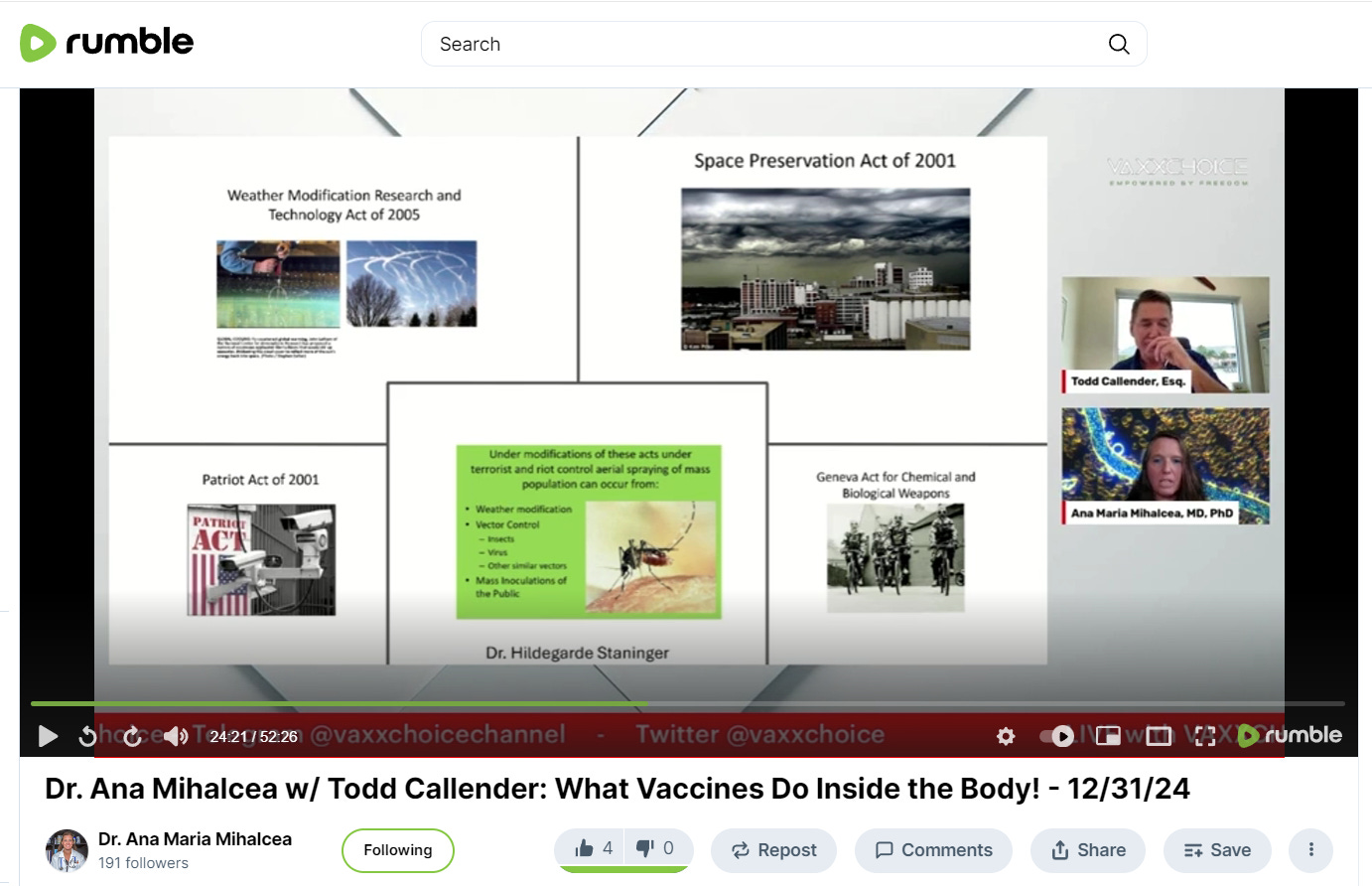
Task: Enable picture-in-picture mode
Action: pyautogui.click(x=1108, y=736)
